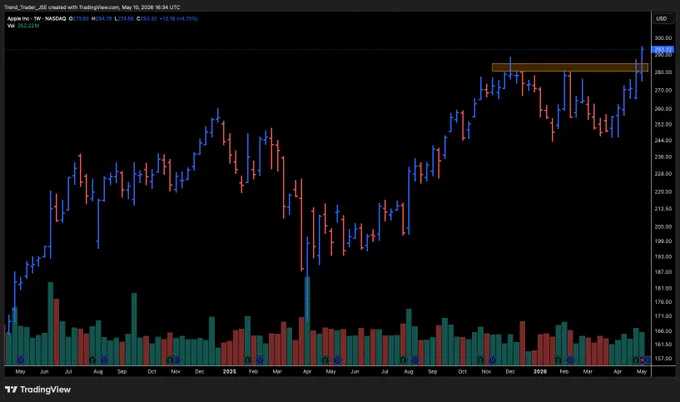Click the 280.00 price axis label
This screenshot has width=680, height=402.
[663, 72]
